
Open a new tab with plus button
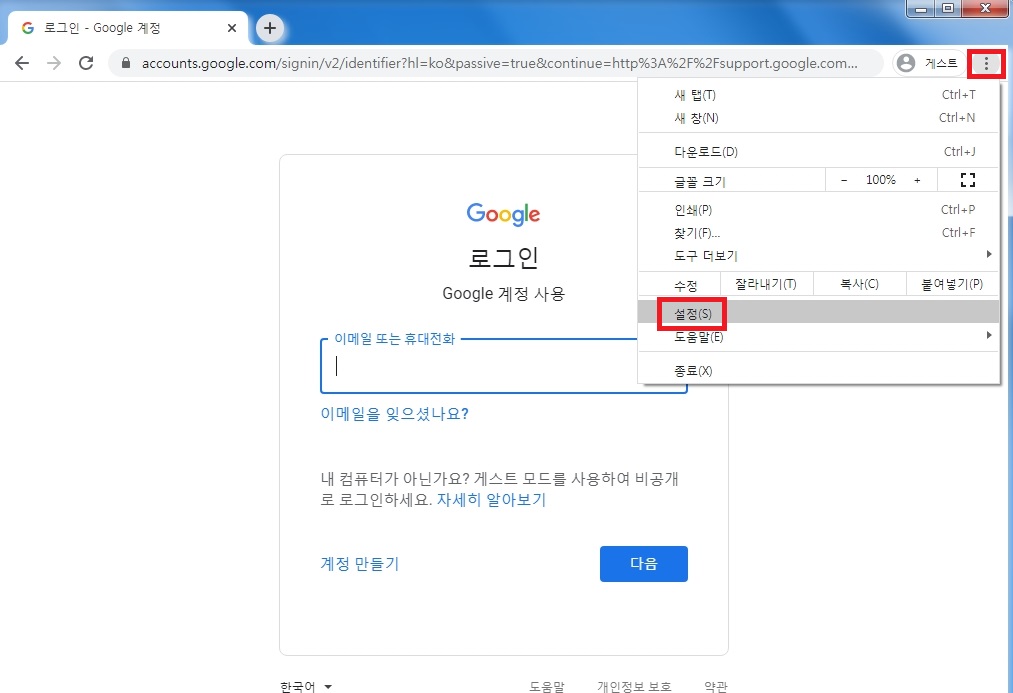click(x=270, y=28)
